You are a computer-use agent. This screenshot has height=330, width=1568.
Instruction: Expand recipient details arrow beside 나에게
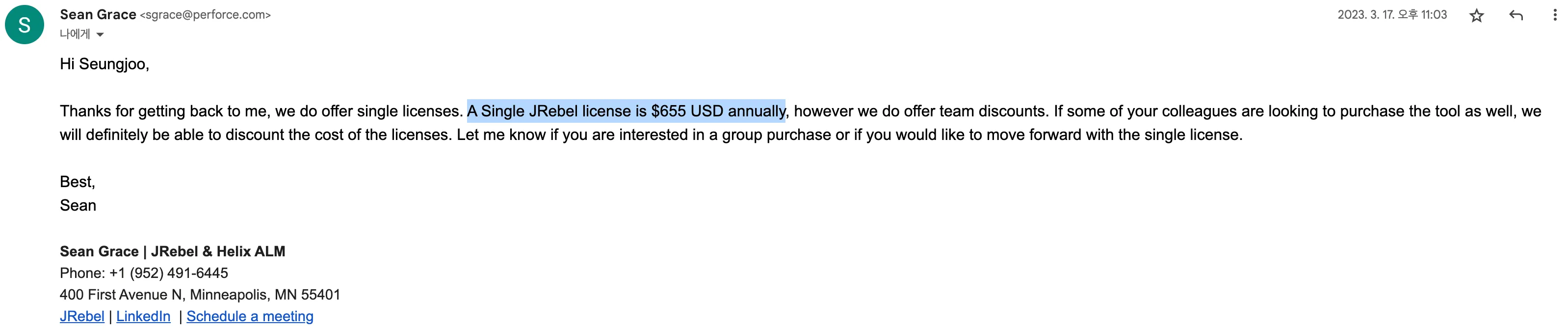click(x=101, y=35)
